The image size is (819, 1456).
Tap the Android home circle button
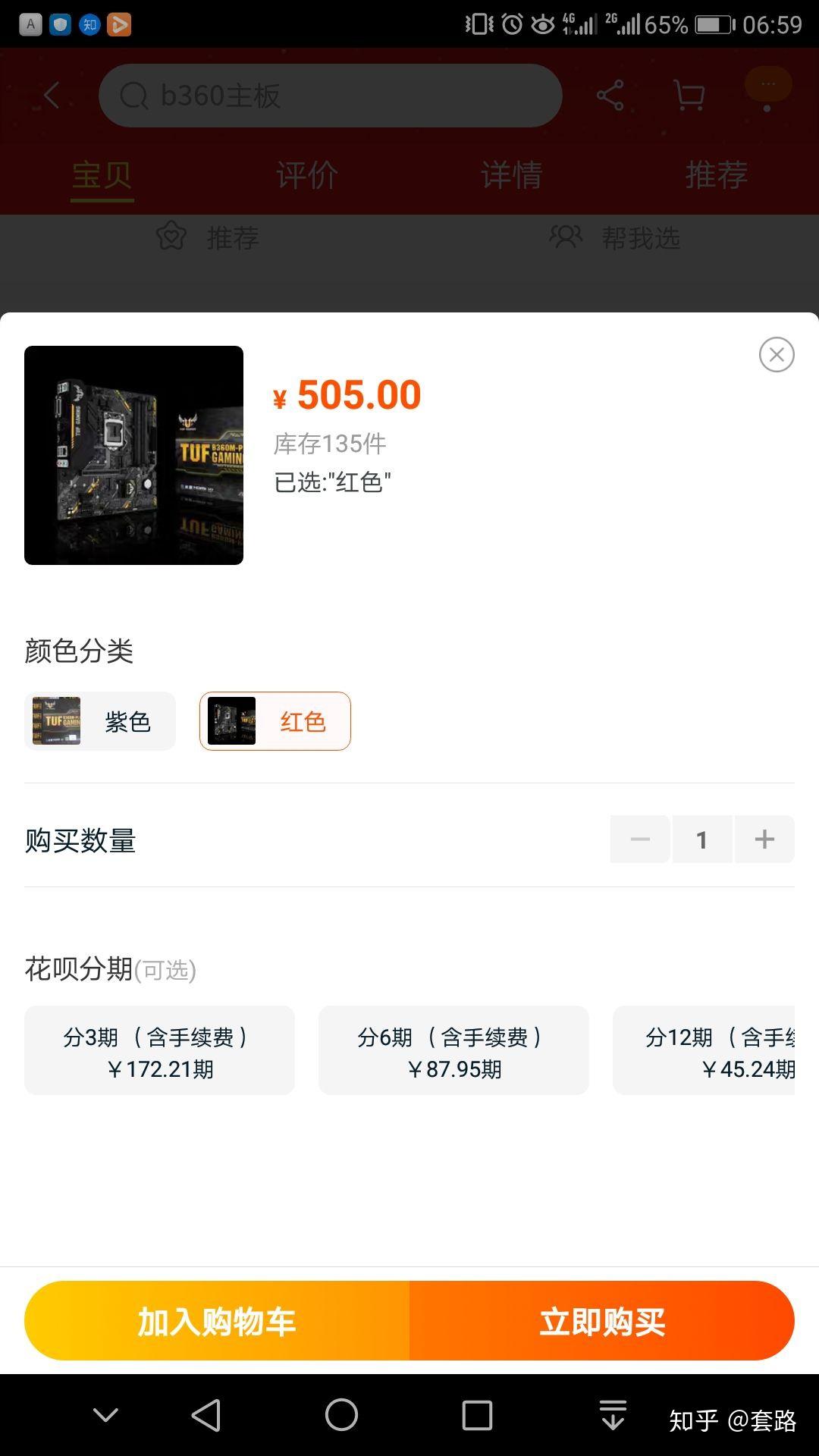341,1415
